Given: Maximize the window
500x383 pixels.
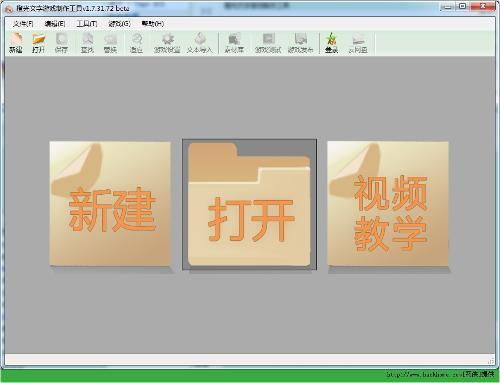Looking at the screenshot, I should 463,7.
